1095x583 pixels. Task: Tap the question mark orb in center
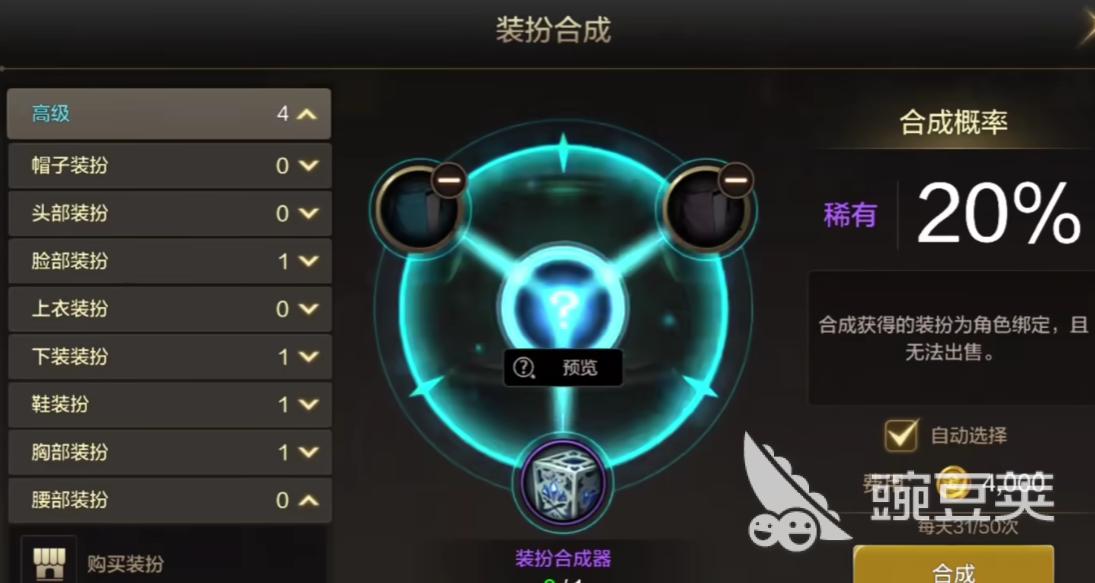click(563, 305)
